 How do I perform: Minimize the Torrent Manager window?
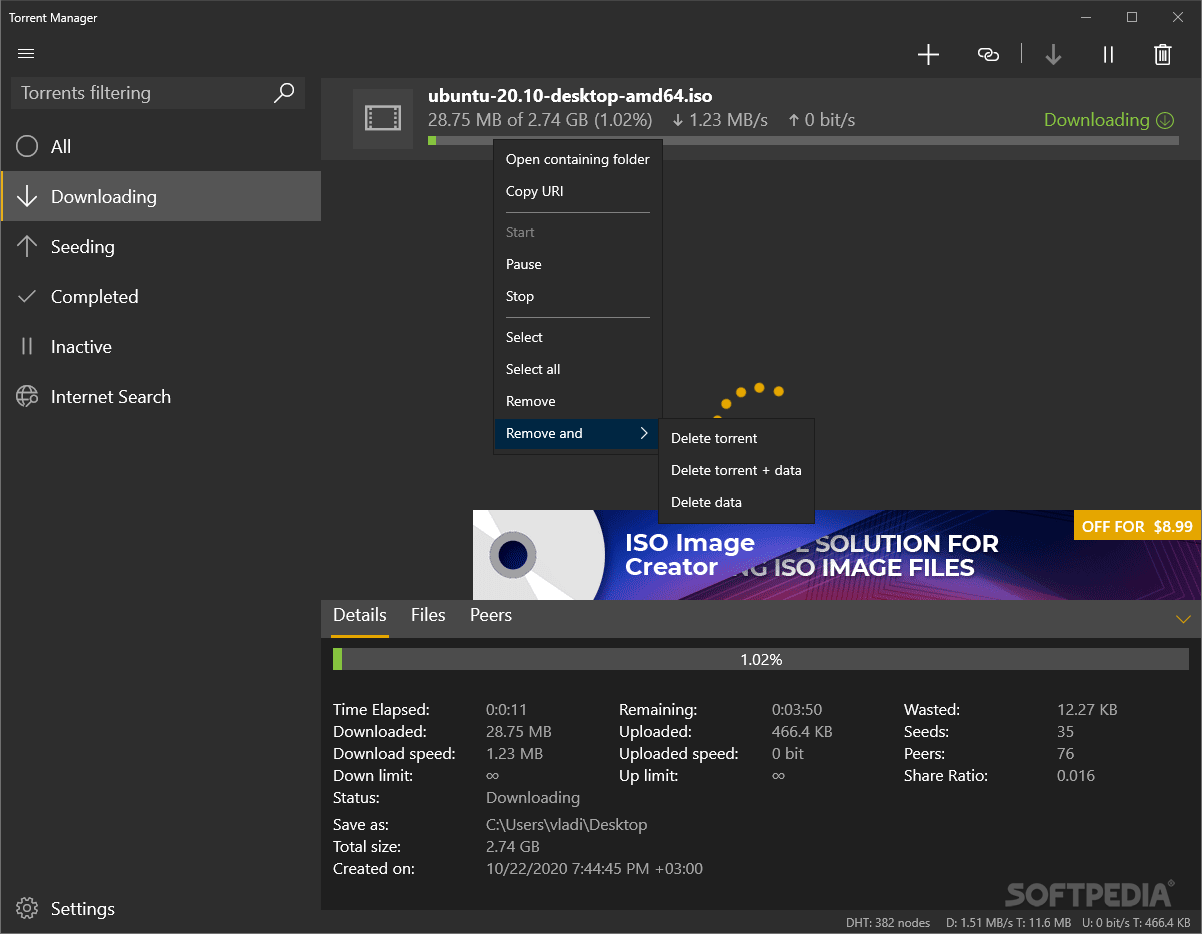point(1086,17)
